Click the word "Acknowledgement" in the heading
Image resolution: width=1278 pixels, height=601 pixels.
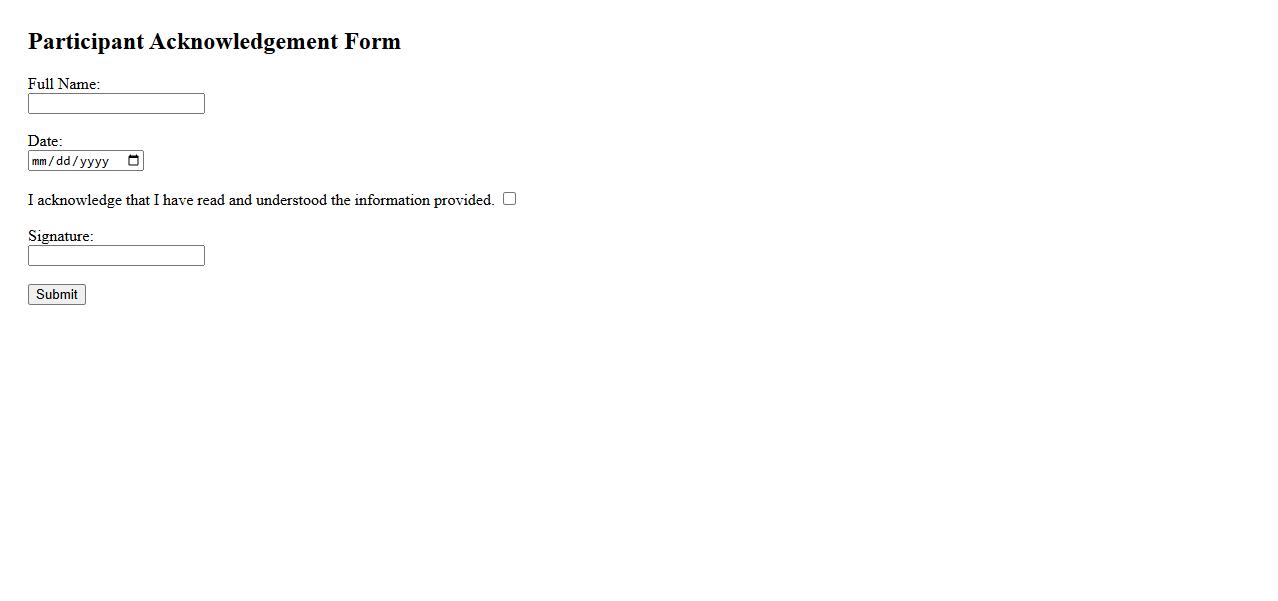(243, 41)
